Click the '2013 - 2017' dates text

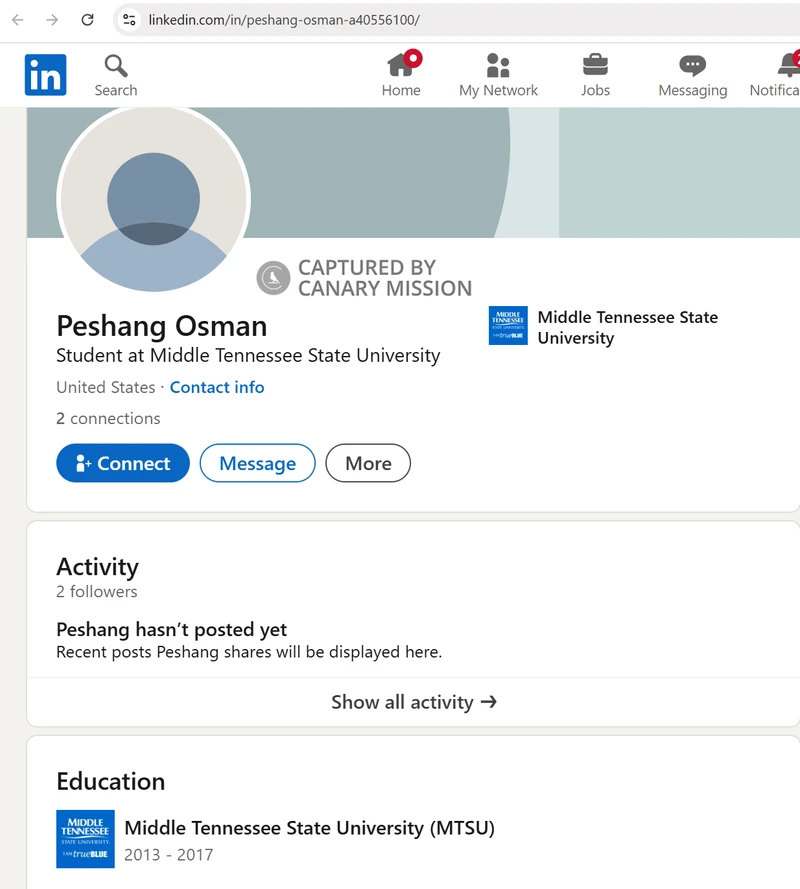[x=168, y=854]
